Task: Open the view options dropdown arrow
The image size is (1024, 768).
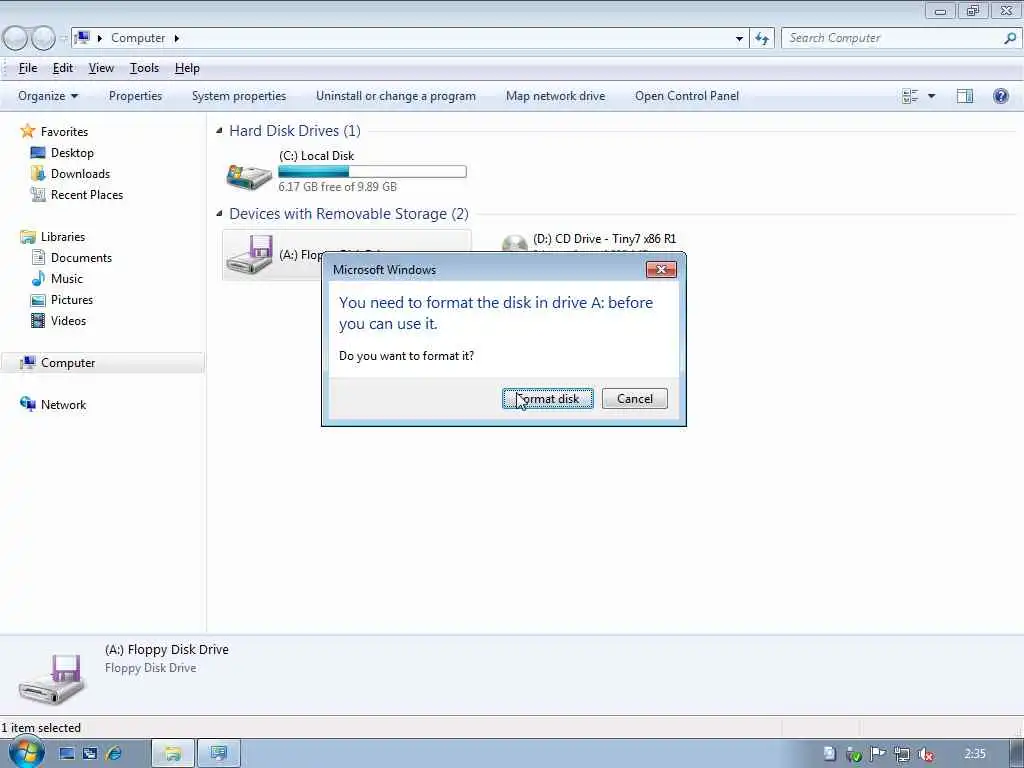Action: (x=931, y=96)
